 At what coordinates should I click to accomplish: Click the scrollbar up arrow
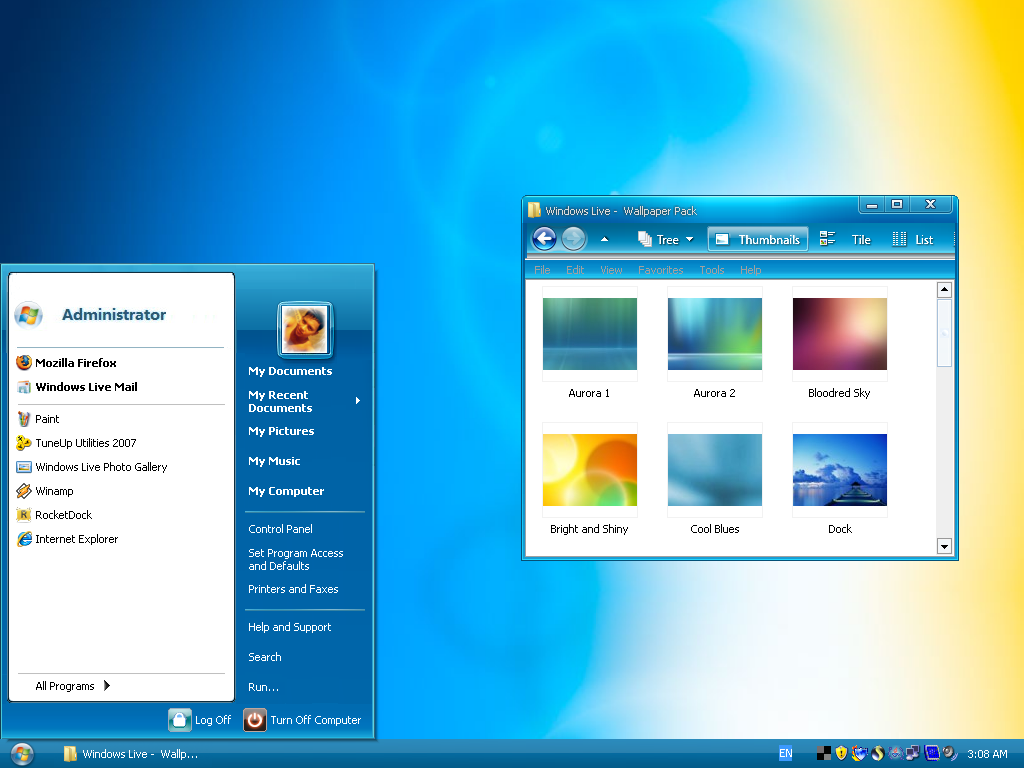[x=944, y=289]
